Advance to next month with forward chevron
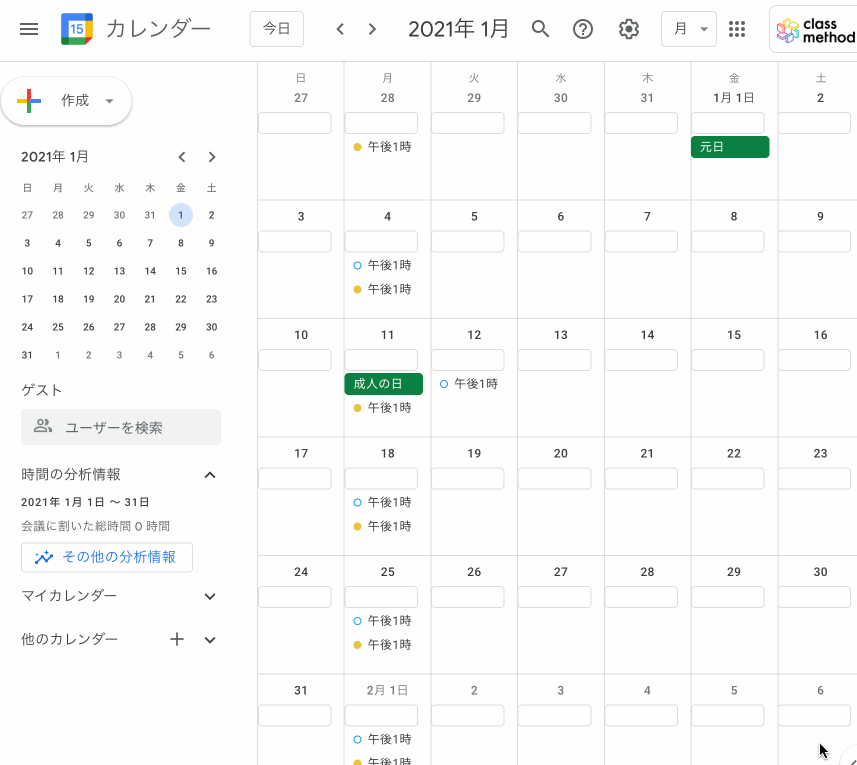 pyautogui.click(x=372, y=29)
